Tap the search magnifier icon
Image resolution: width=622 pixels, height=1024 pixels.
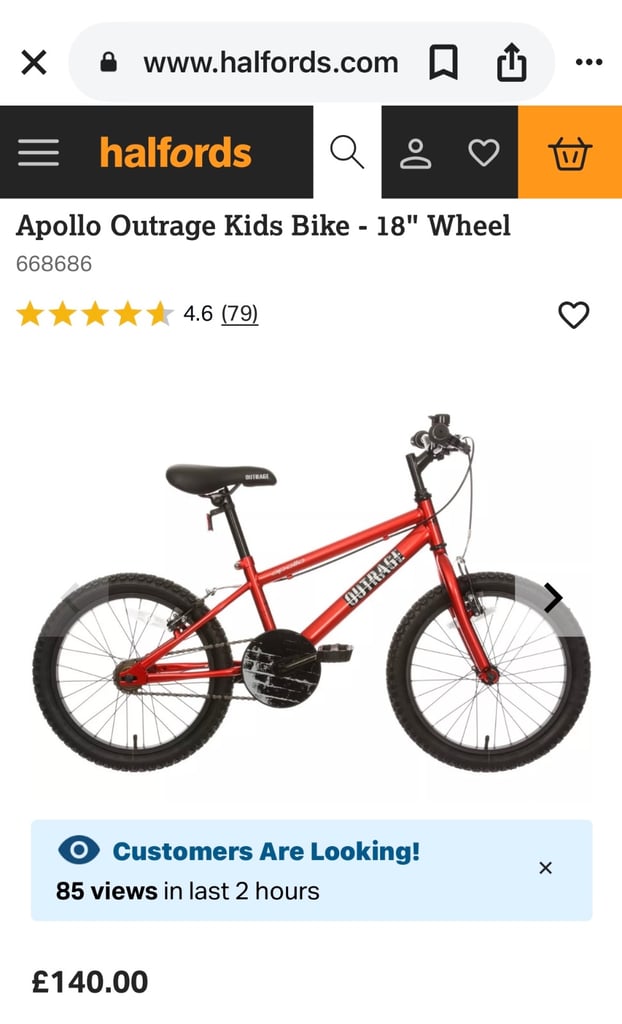tap(347, 152)
